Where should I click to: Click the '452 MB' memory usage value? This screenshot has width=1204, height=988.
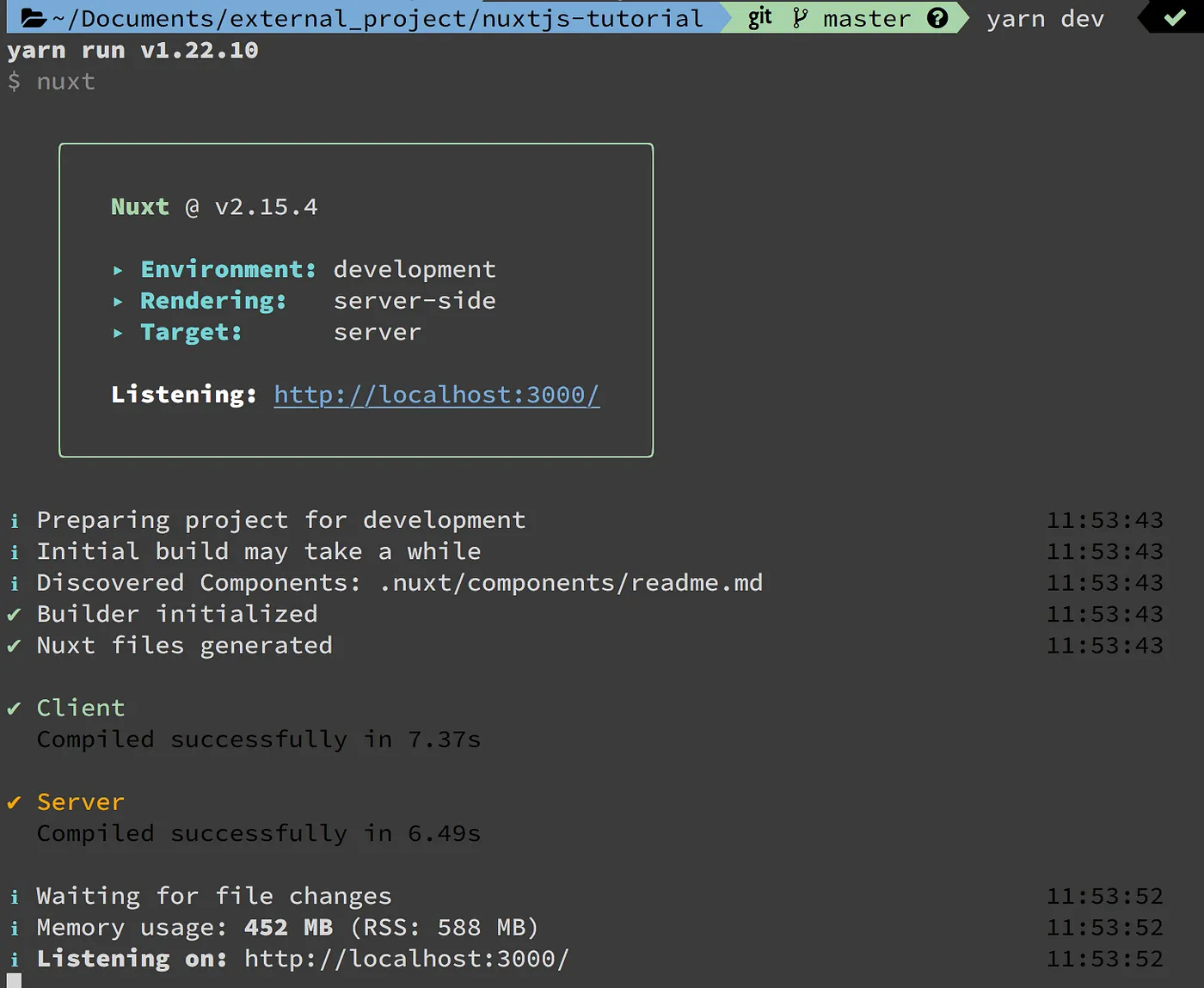[x=288, y=928]
